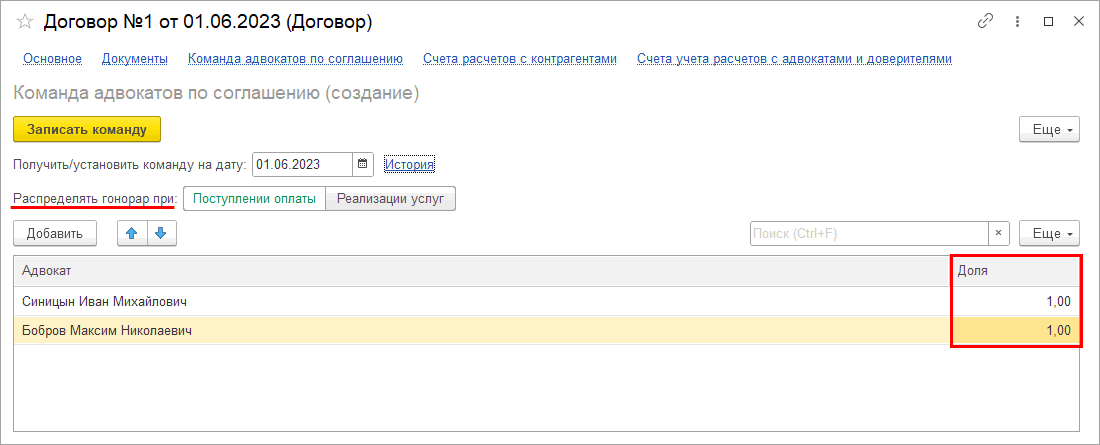Move selected lawyer up with arrow button
1100x445 pixels.
tap(132, 233)
